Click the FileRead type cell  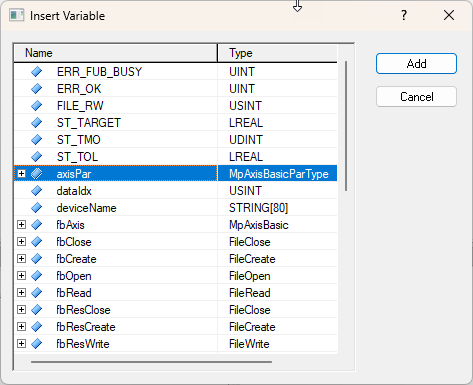point(277,293)
